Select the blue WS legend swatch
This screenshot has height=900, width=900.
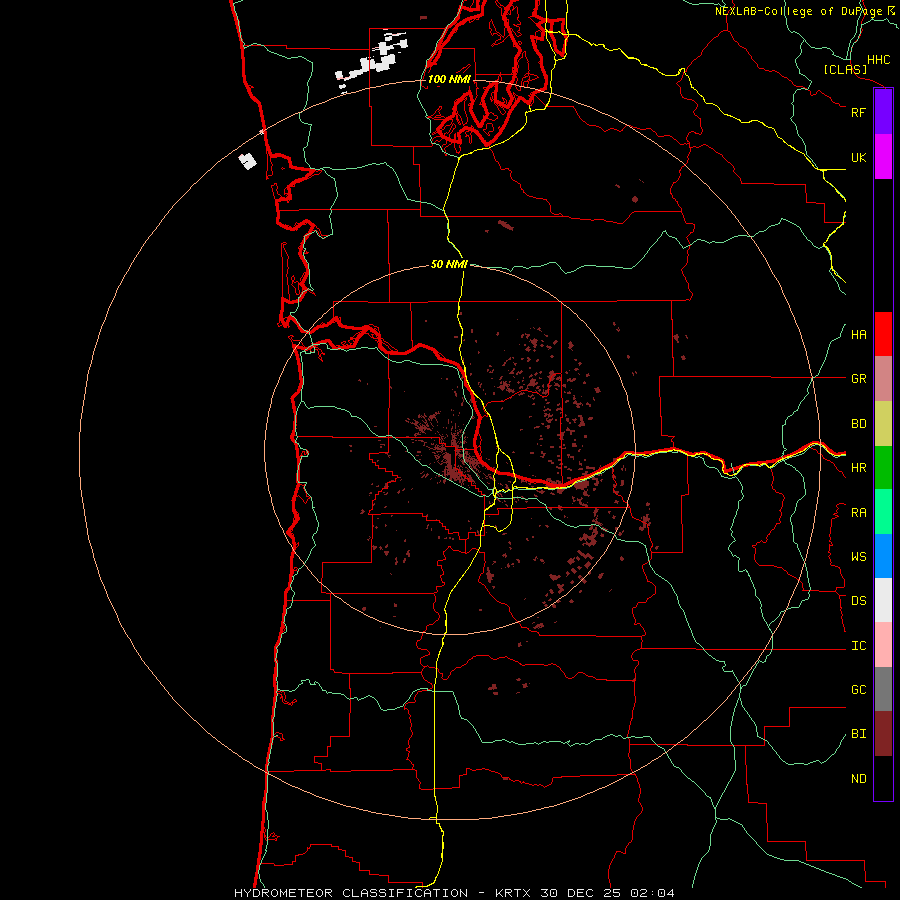pyautogui.click(x=883, y=556)
